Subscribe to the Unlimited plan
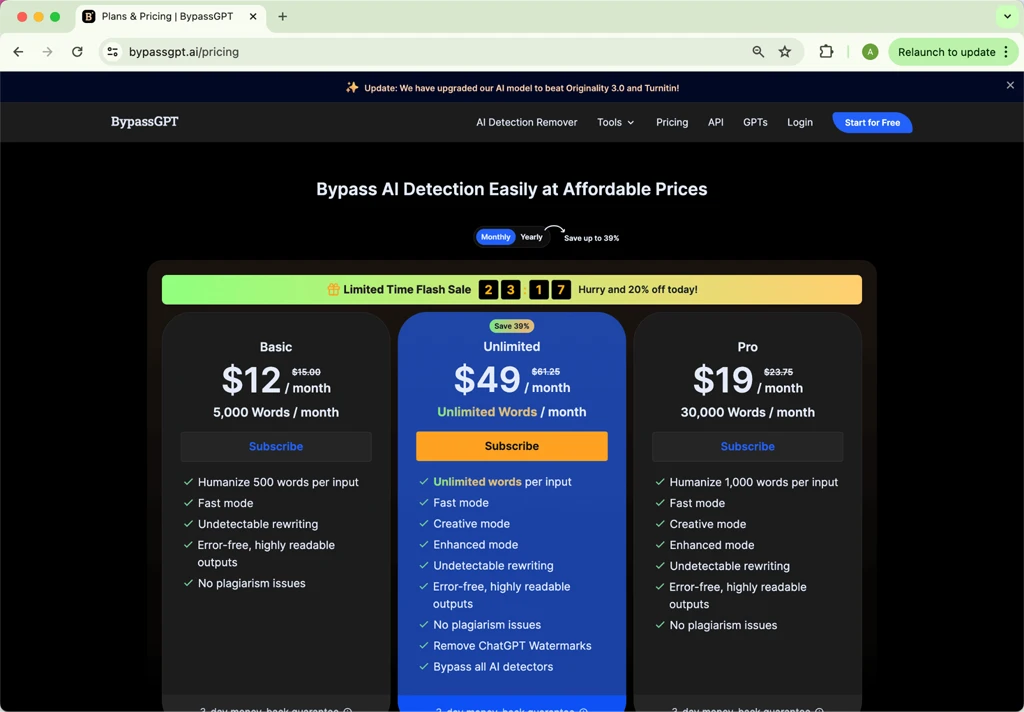The width and height of the screenshot is (1024, 712). click(x=511, y=445)
